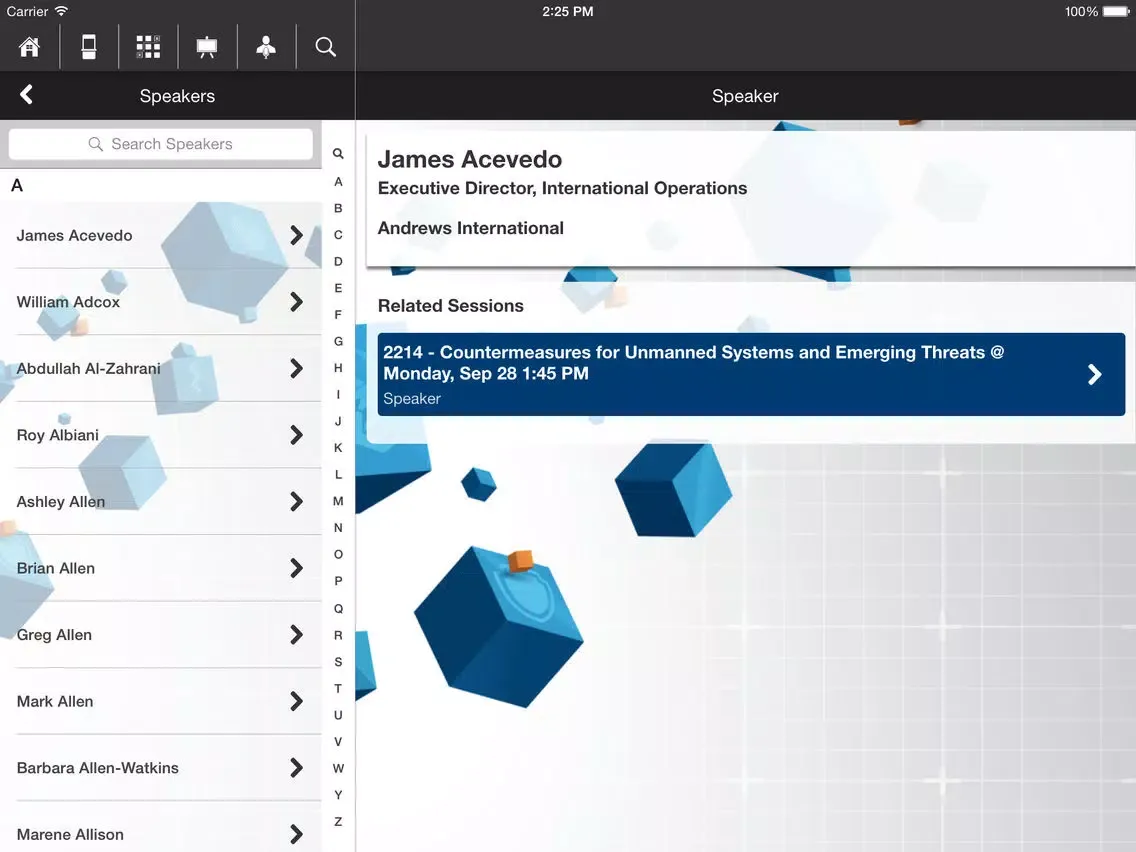
Task: Jump to letter S in index
Action: pyautogui.click(x=338, y=662)
